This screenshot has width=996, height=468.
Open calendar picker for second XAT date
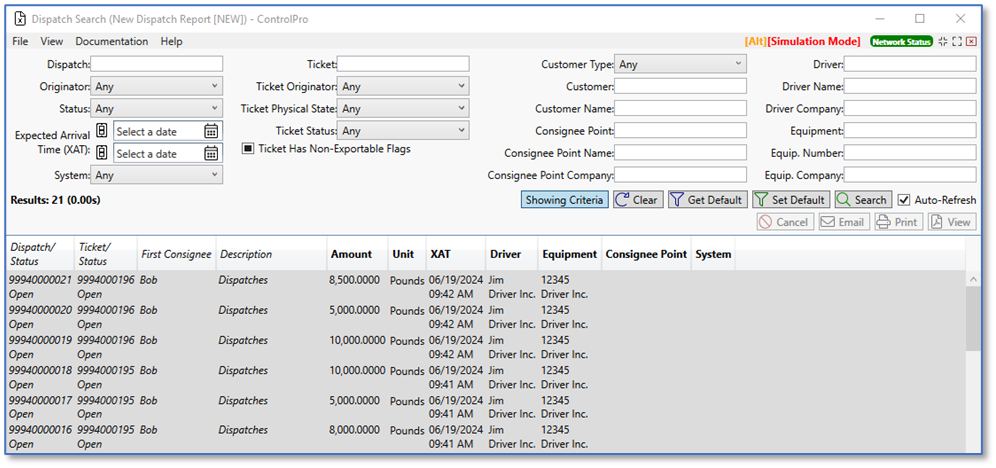click(211, 154)
